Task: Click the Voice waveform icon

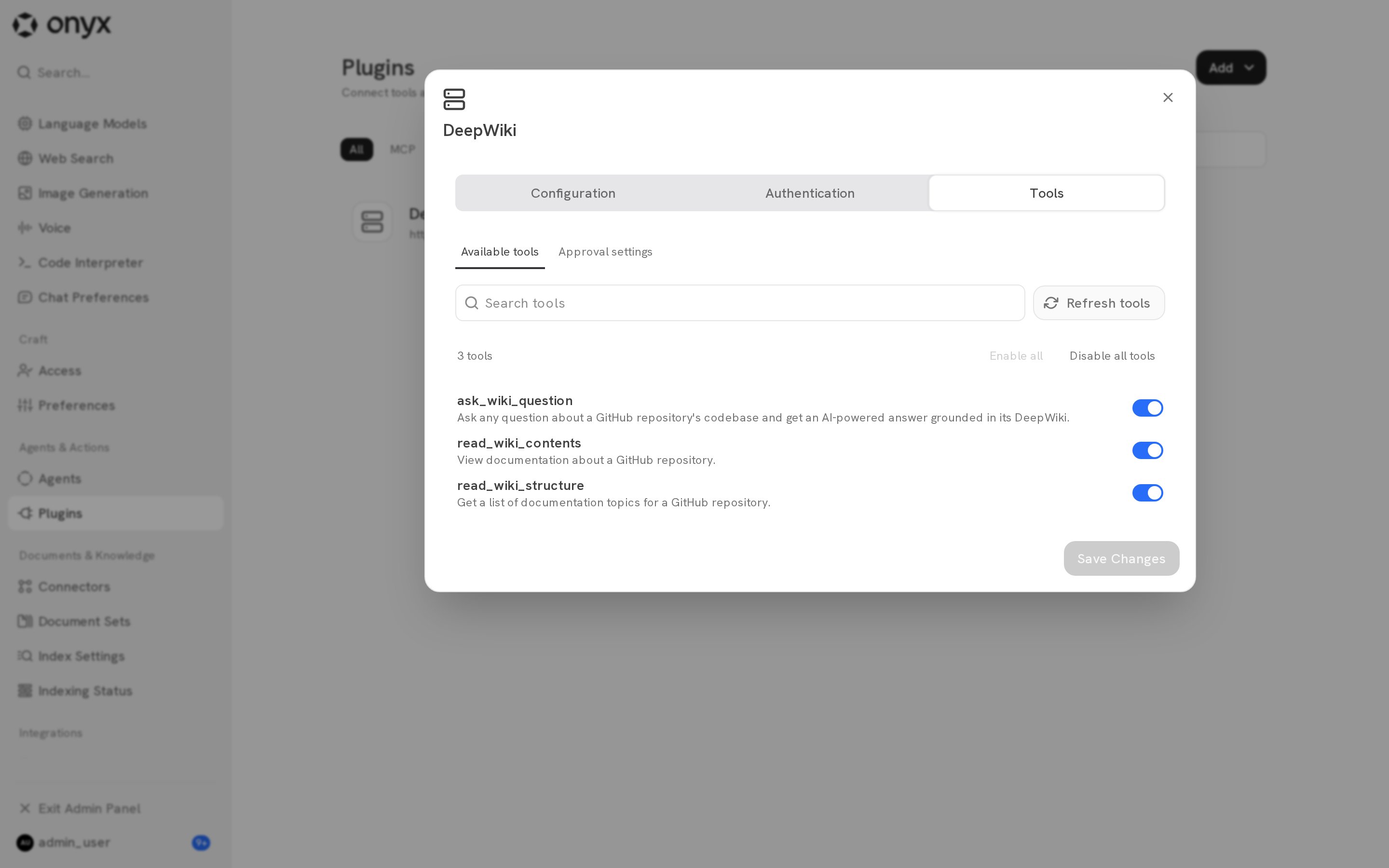Action: pos(25,228)
